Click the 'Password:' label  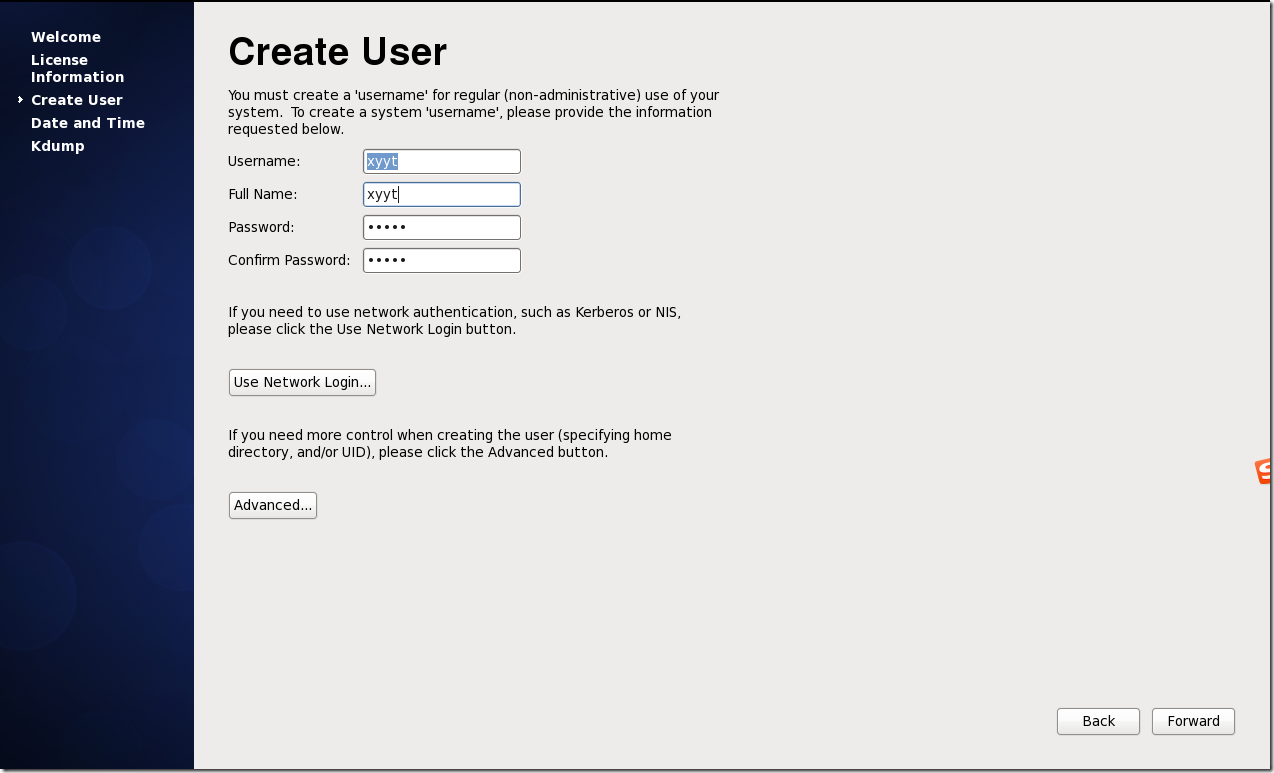pos(261,227)
